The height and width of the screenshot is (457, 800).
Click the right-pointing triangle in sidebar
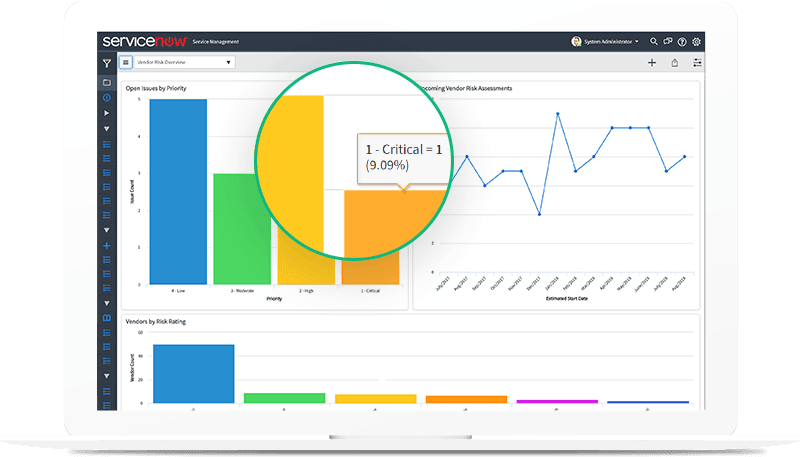click(107, 113)
